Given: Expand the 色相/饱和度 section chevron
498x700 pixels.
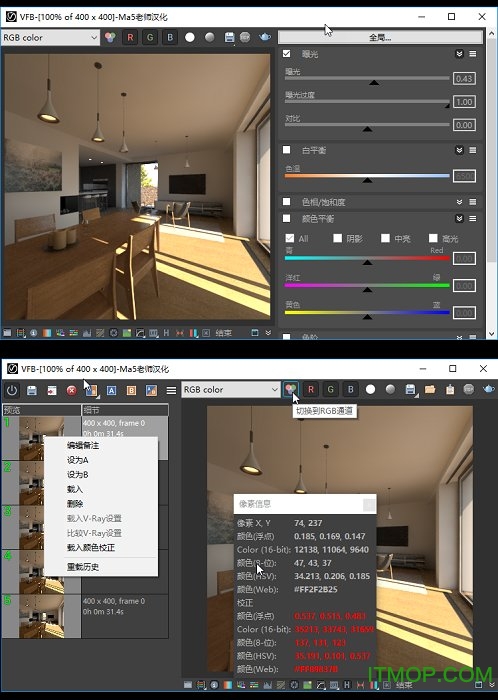Looking at the screenshot, I should 459,202.
